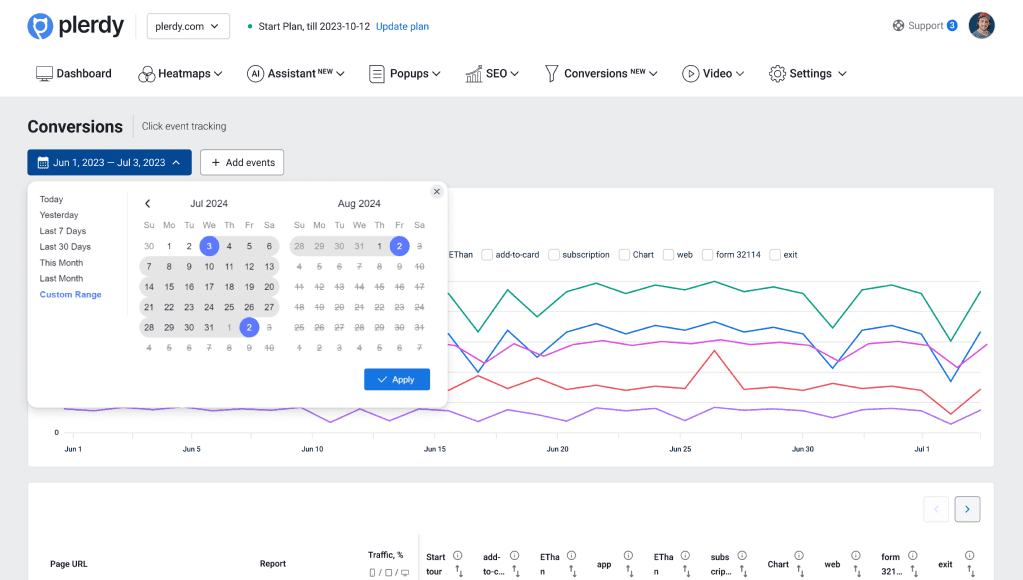Open the plerdy.com site dropdown

coord(188,26)
